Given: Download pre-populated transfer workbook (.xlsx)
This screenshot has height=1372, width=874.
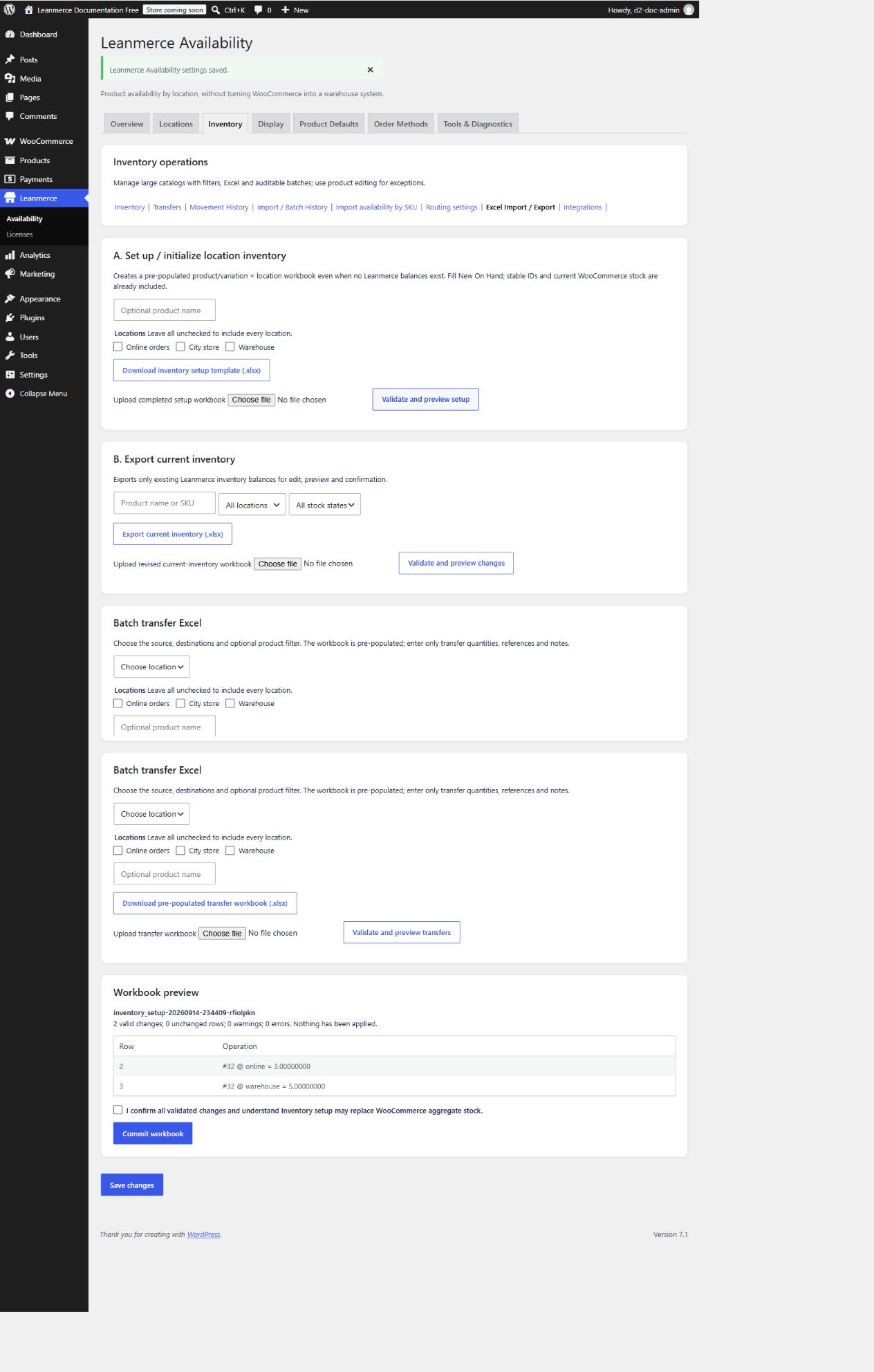Looking at the screenshot, I should (x=205, y=903).
